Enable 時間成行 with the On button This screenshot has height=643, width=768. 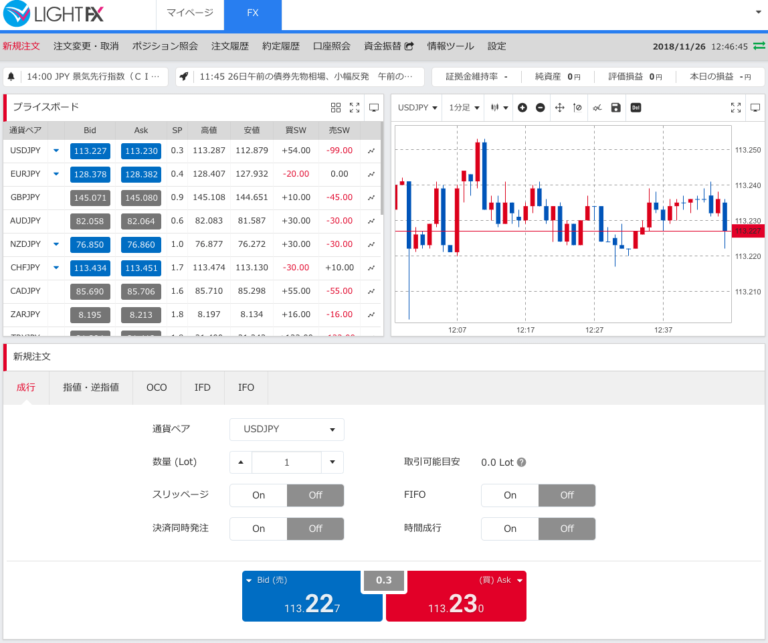click(509, 528)
